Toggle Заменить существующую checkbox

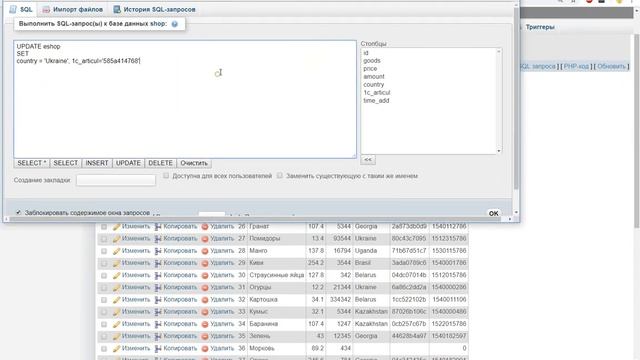tap(280, 176)
